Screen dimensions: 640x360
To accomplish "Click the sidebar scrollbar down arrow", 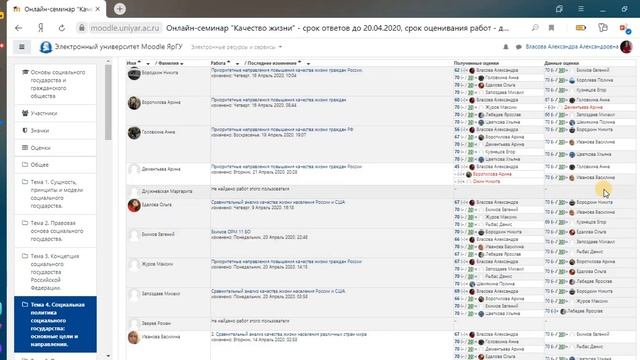I will pos(108,356).
